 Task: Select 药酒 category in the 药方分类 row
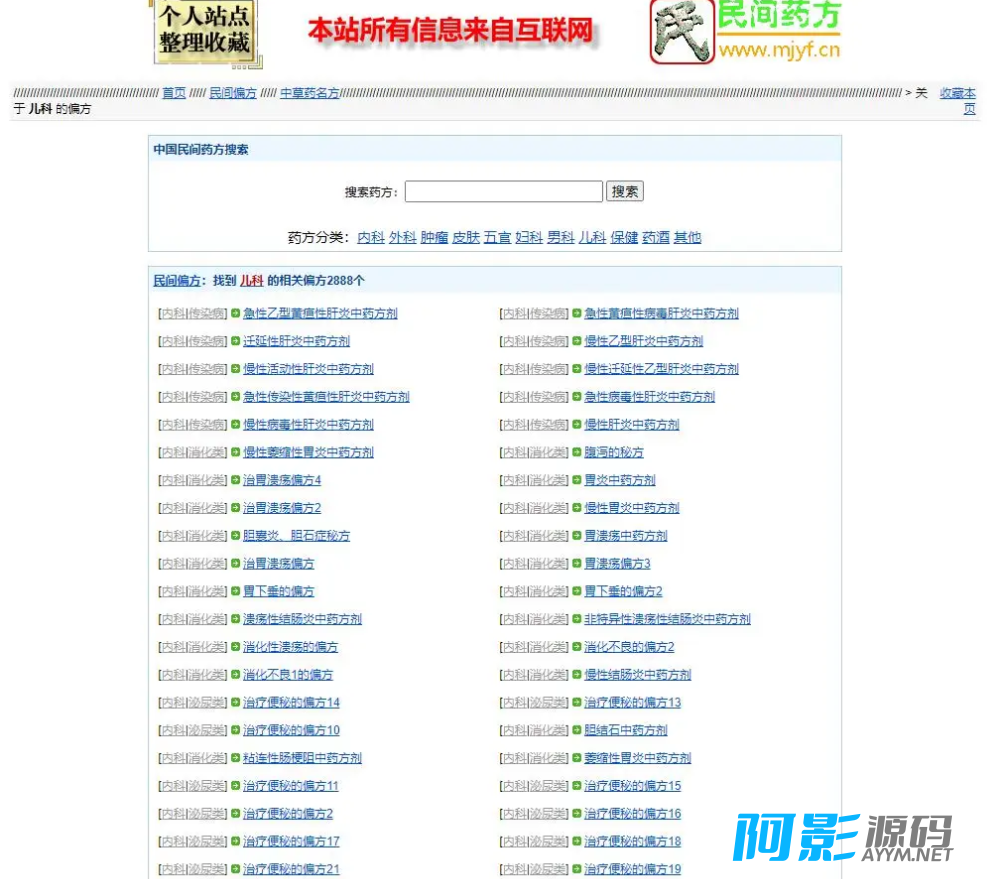655,237
